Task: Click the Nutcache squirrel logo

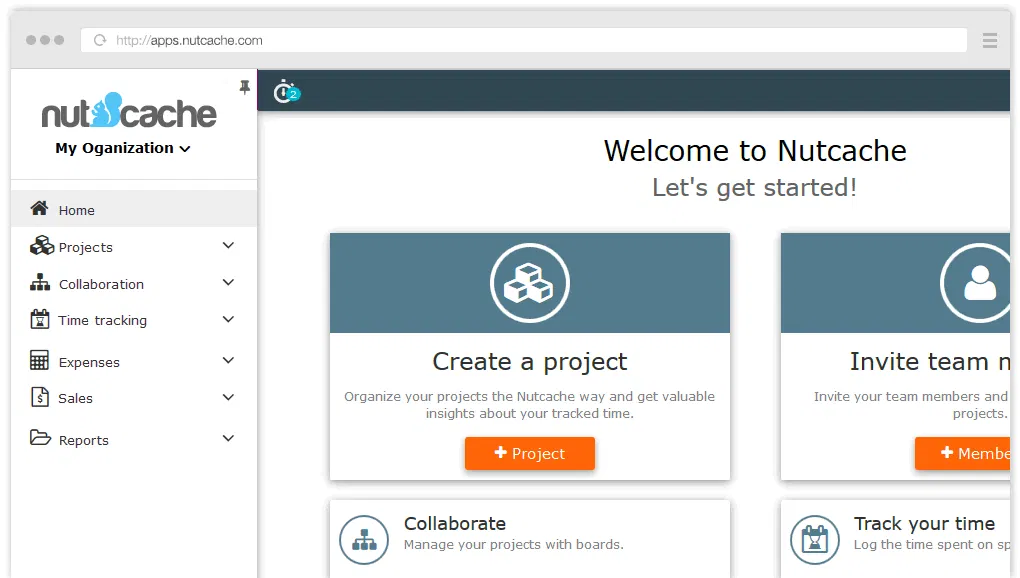Action: [129, 111]
